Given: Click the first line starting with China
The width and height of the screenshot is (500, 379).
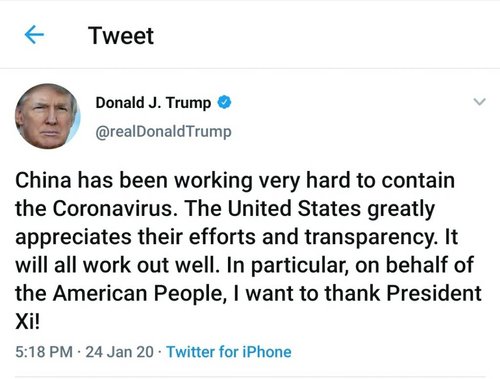Looking at the screenshot, I should (x=235, y=181).
